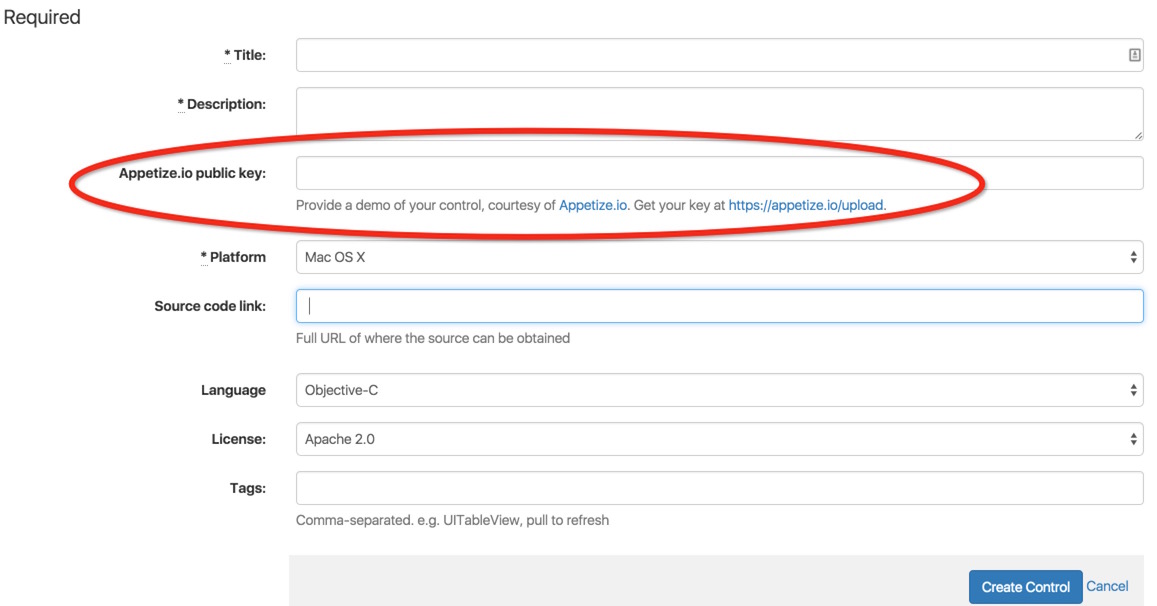Click the Tags field label
The height and width of the screenshot is (606, 1157).
coord(247,488)
